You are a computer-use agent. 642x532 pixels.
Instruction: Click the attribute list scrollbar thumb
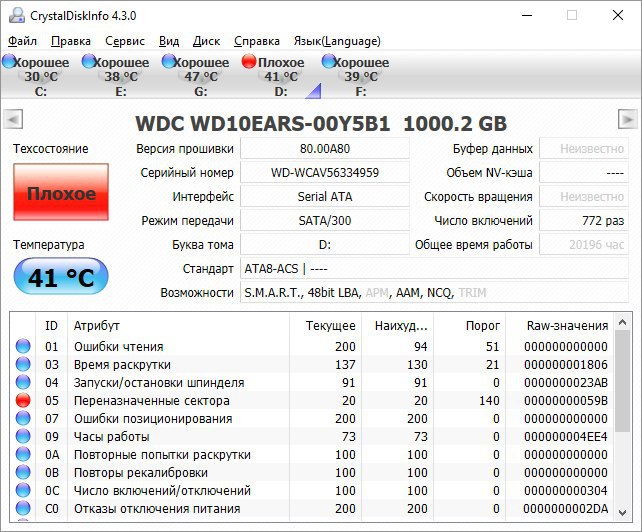622,381
